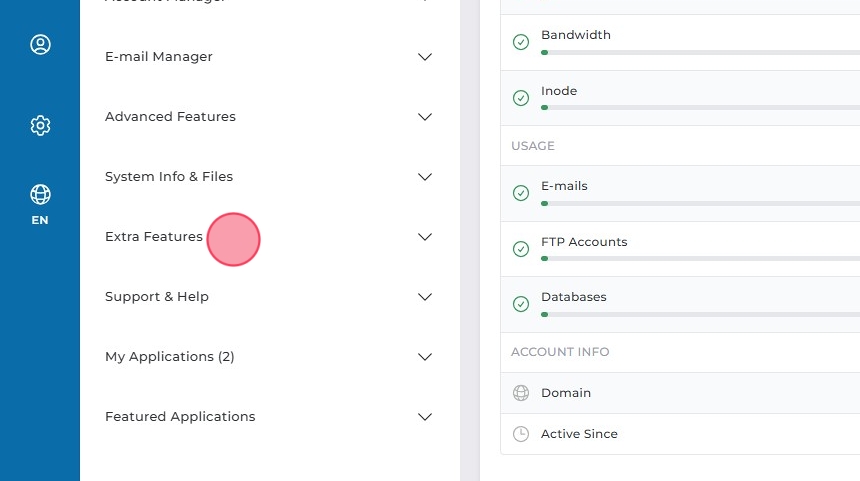
Task: Open the My Applications (2) section
Action: tap(170, 357)
